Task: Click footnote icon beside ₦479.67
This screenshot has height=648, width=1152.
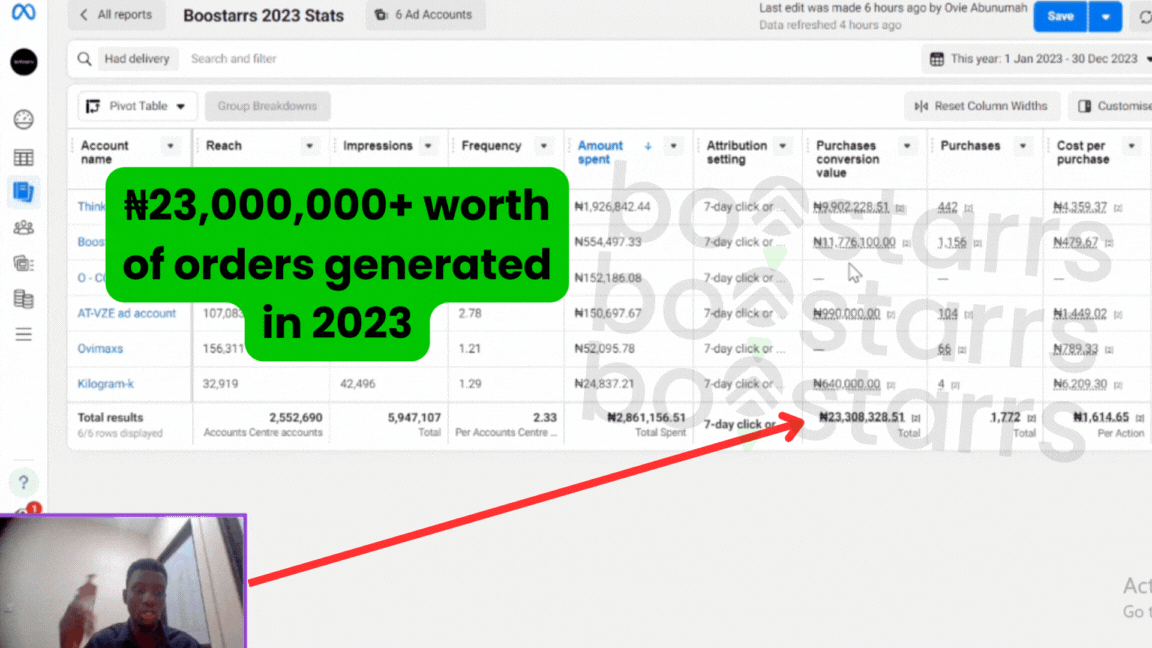Action: (1109, 243)
